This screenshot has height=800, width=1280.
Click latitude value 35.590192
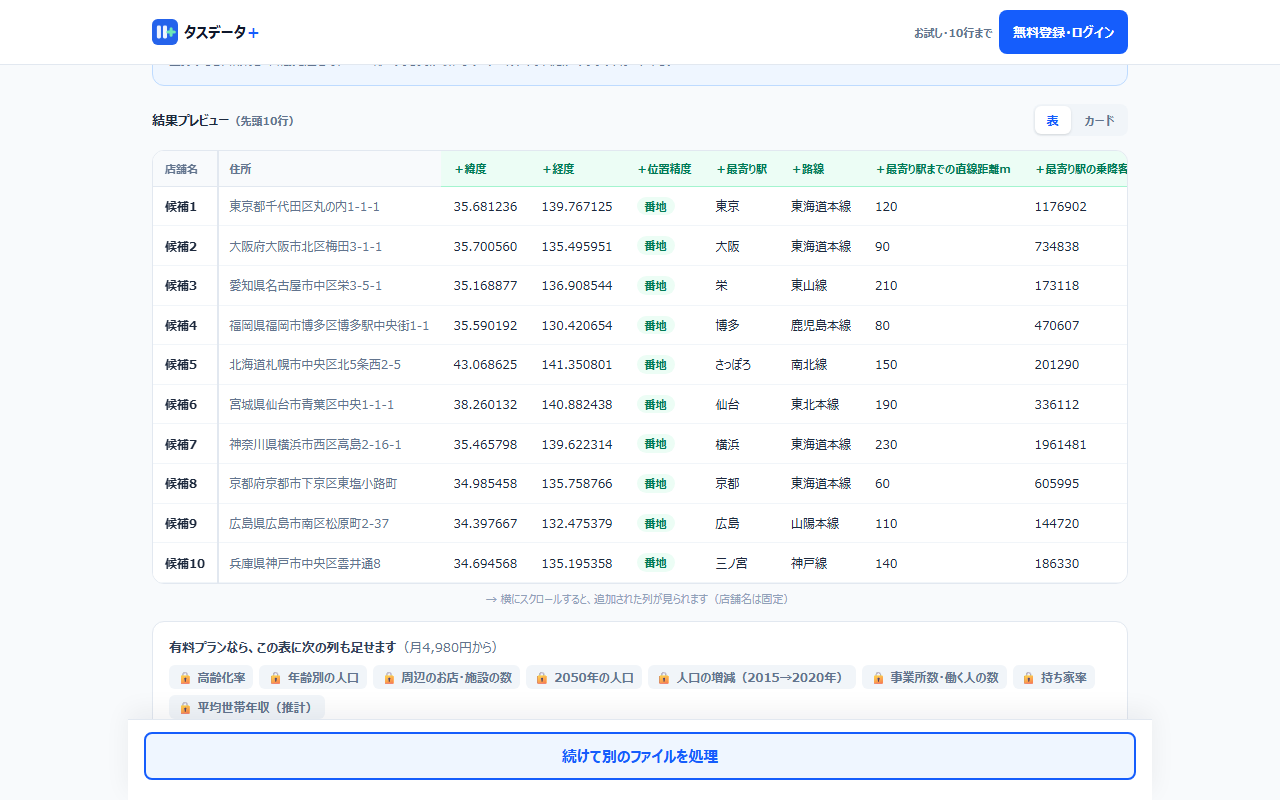[x=485, y=325]
